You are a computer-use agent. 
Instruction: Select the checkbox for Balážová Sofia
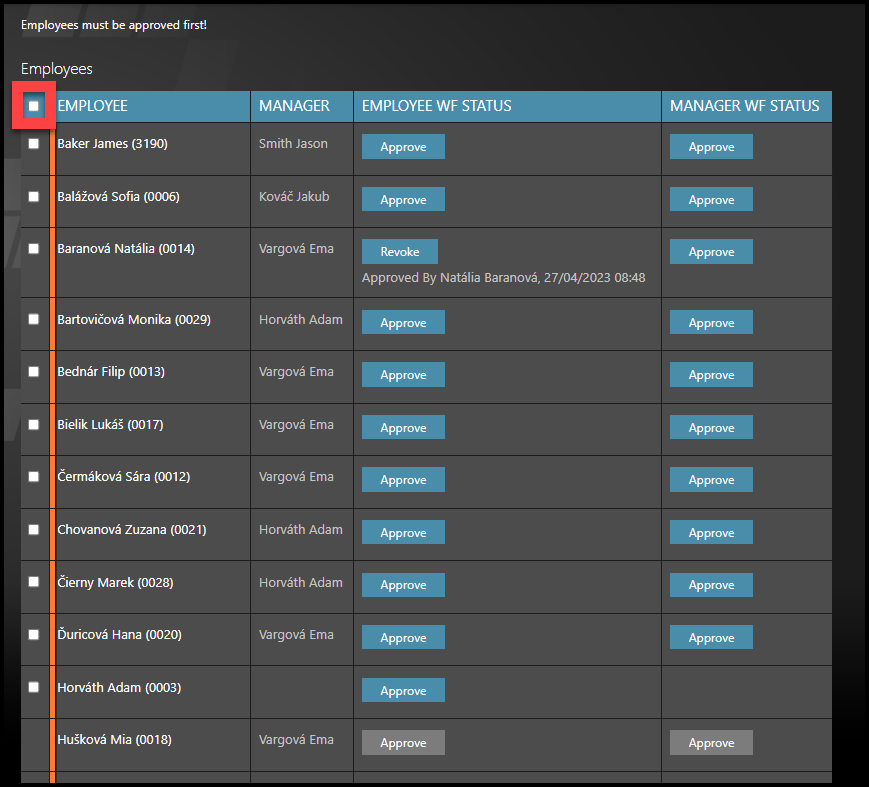click(x=34, y=197)
